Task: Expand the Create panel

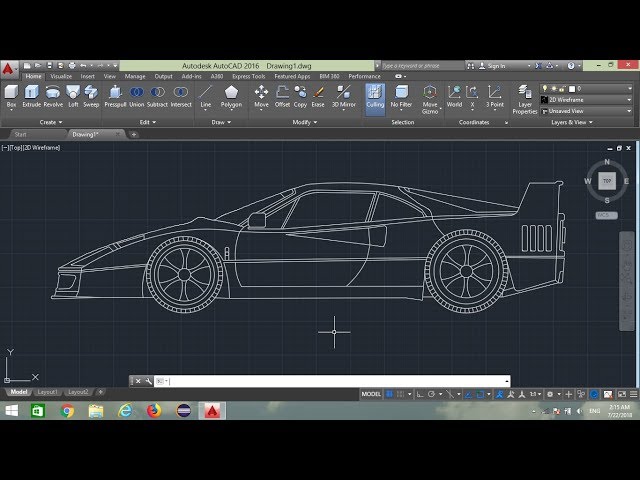Action: (51, 122)
